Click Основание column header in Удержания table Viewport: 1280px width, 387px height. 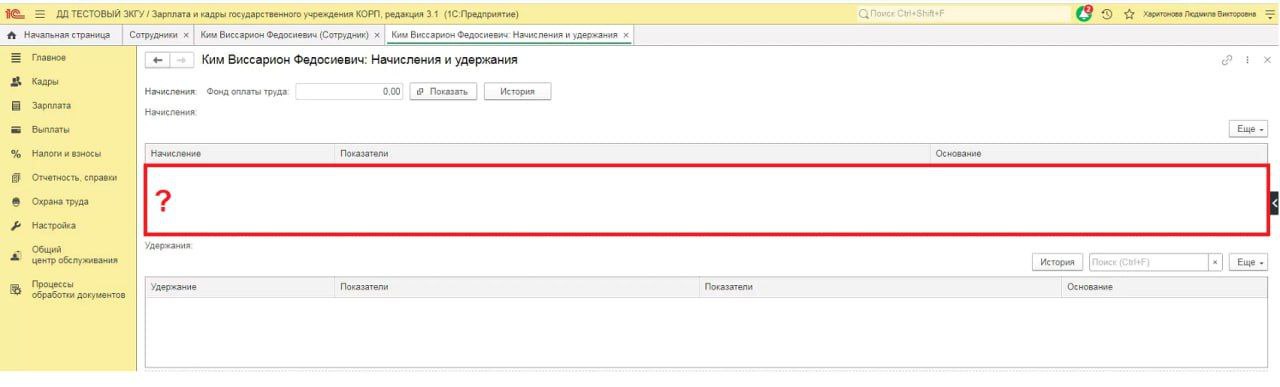pos(1164,287)
